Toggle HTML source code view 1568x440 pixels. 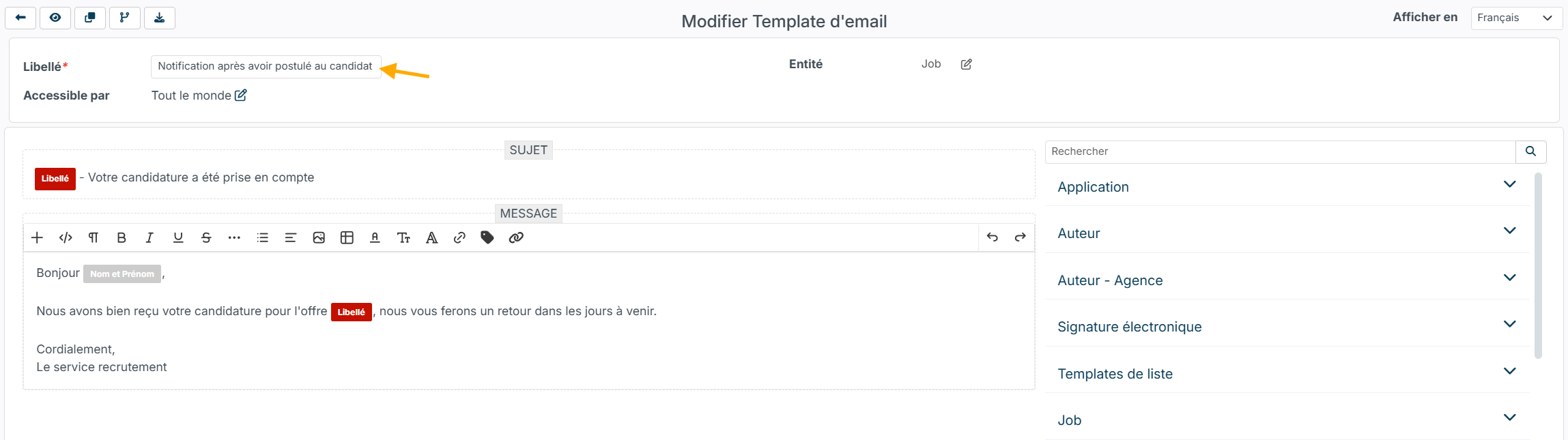pos(66,237)
